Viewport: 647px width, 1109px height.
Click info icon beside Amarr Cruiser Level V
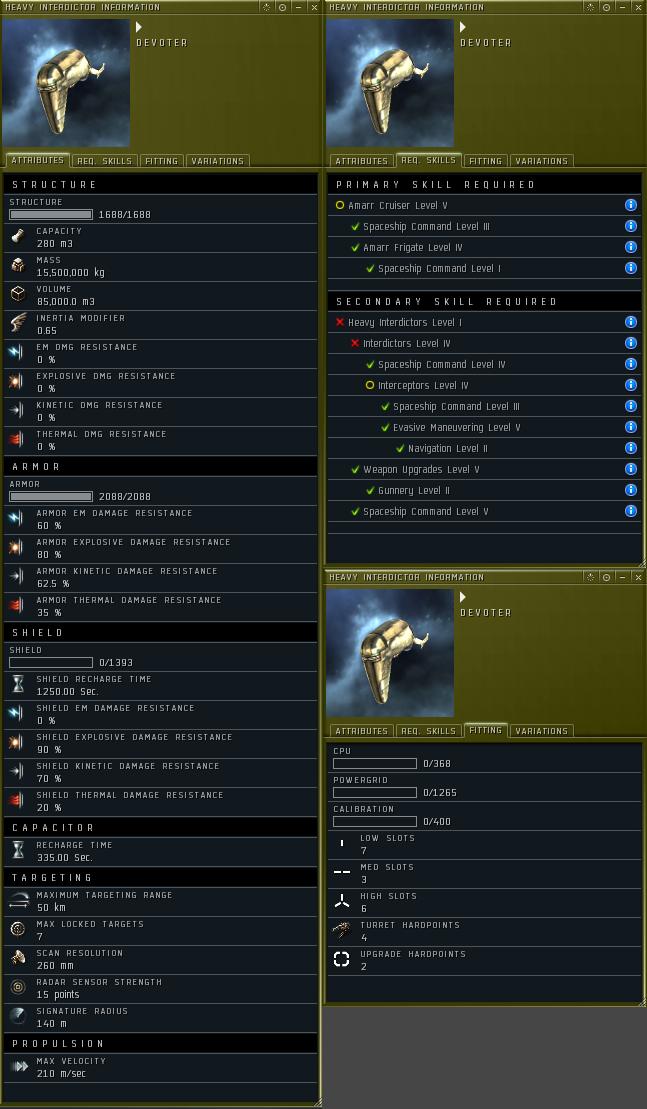pyautogui.click(x=631, y=205)
